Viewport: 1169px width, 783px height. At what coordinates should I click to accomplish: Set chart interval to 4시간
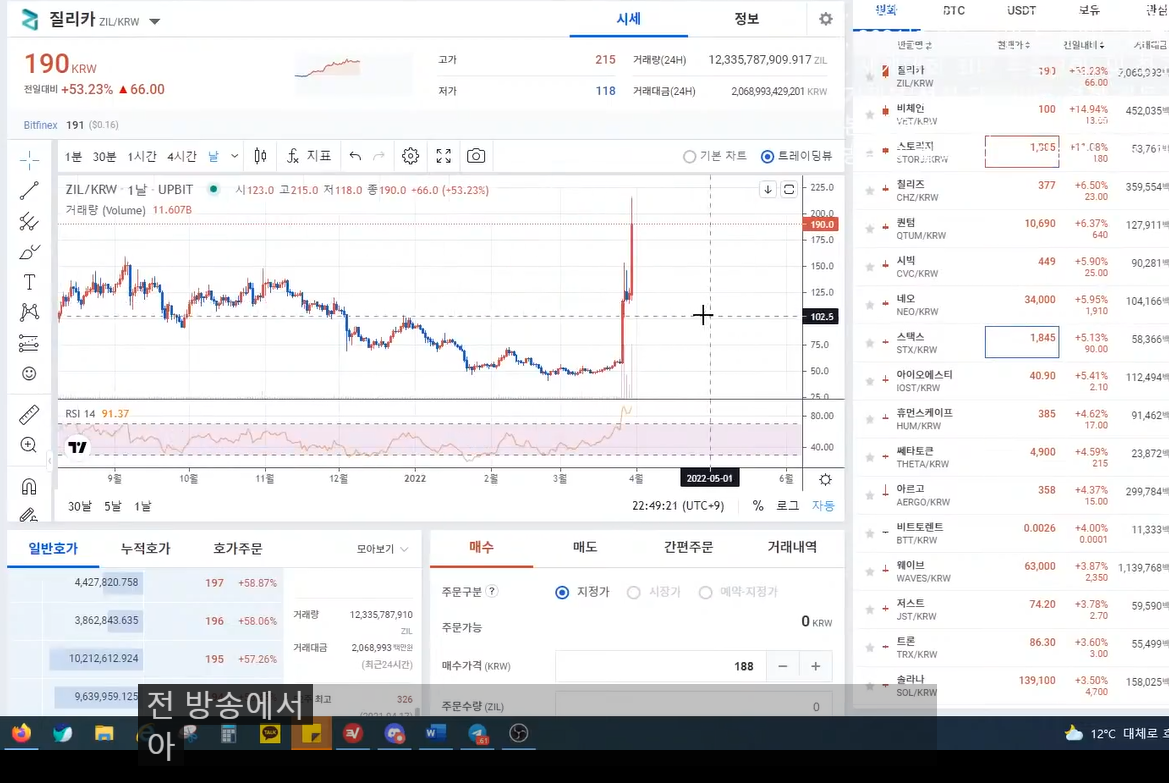point(181,157)
